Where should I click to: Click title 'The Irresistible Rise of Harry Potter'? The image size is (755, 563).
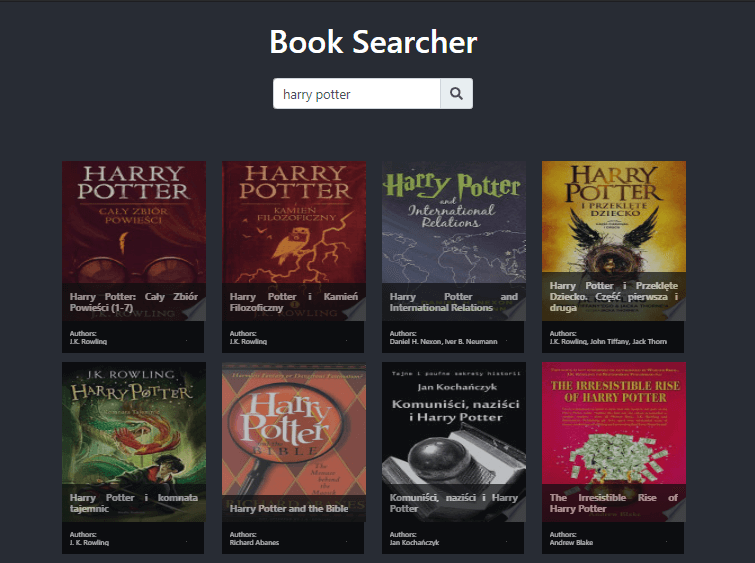(x=613, y=503)
